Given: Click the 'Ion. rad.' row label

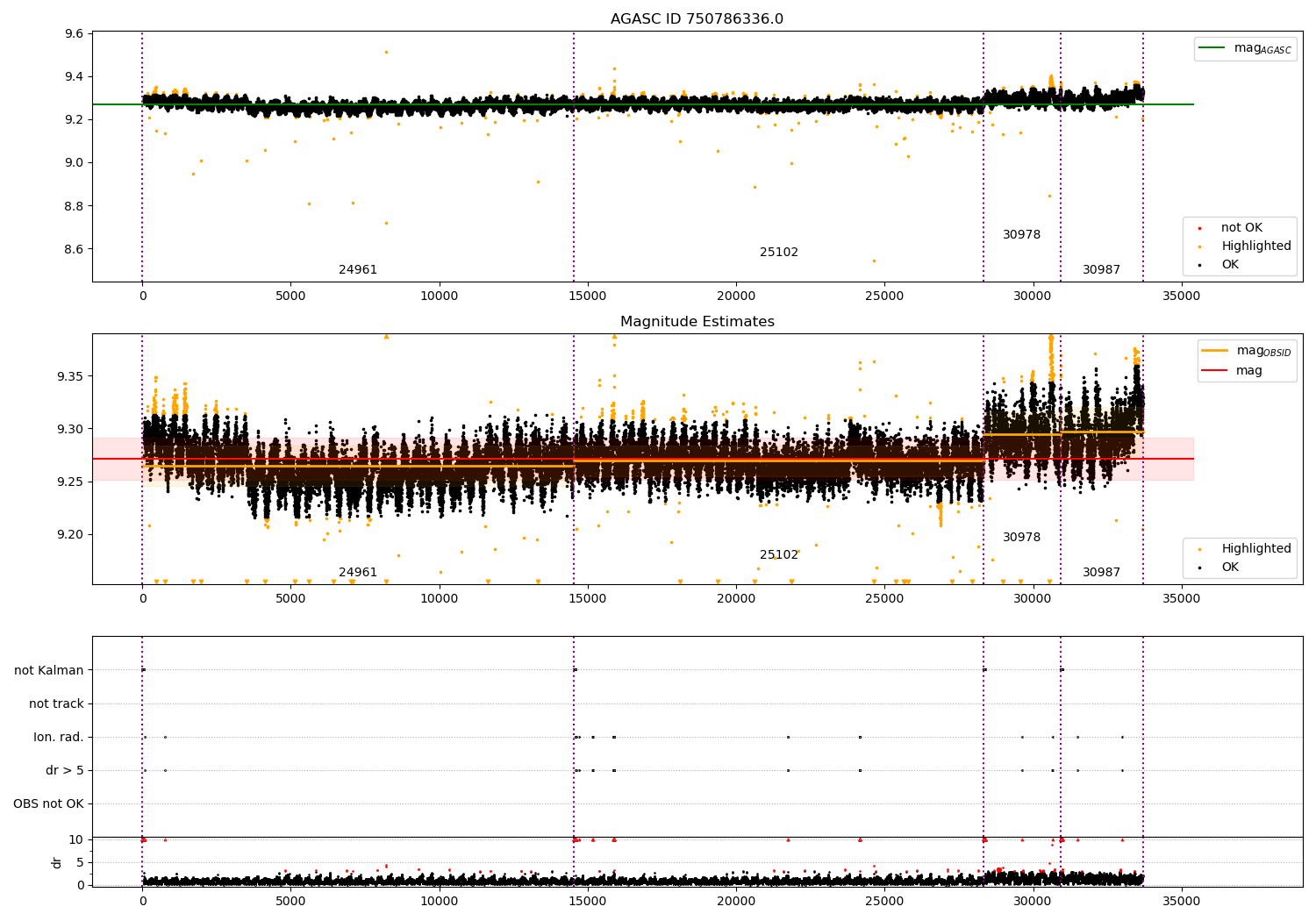Looking at the screenshot, I should [59, 738].
